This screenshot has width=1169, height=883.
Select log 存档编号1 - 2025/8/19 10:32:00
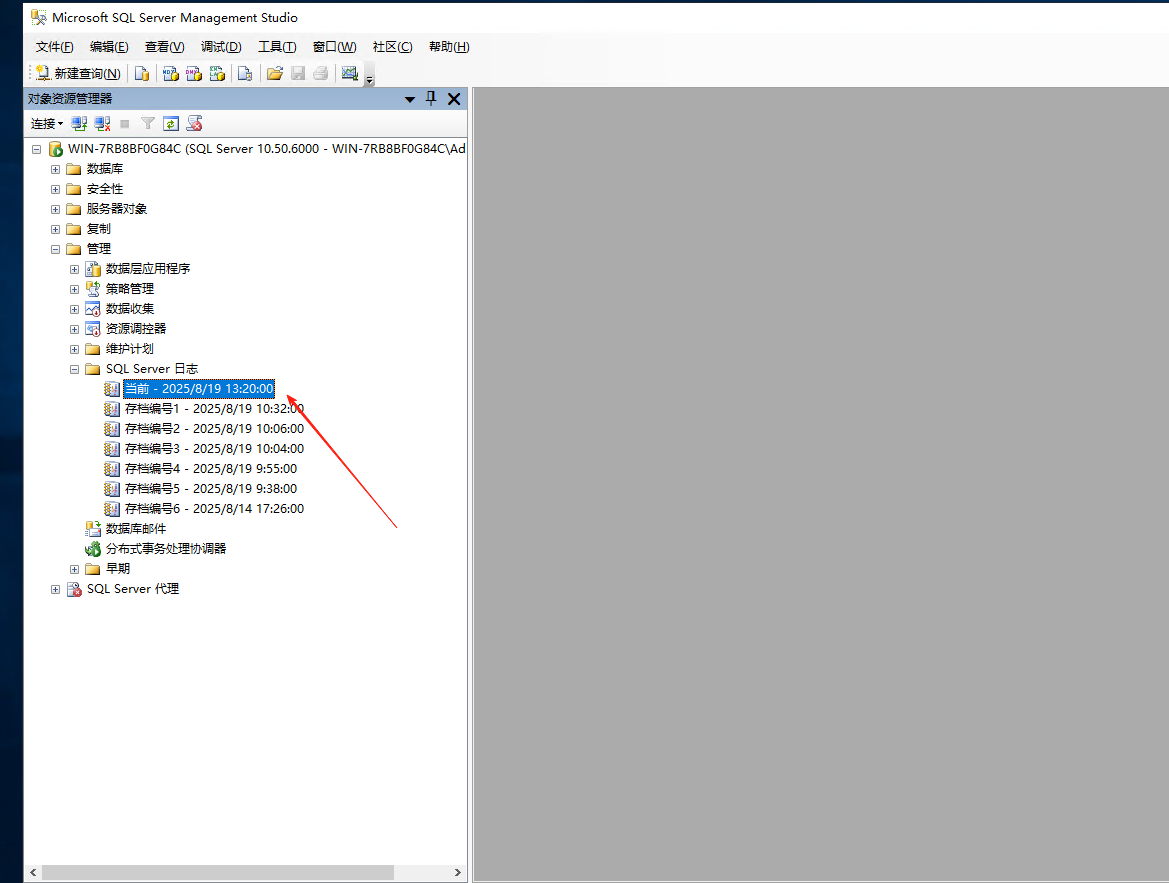[x=214, y=409]
